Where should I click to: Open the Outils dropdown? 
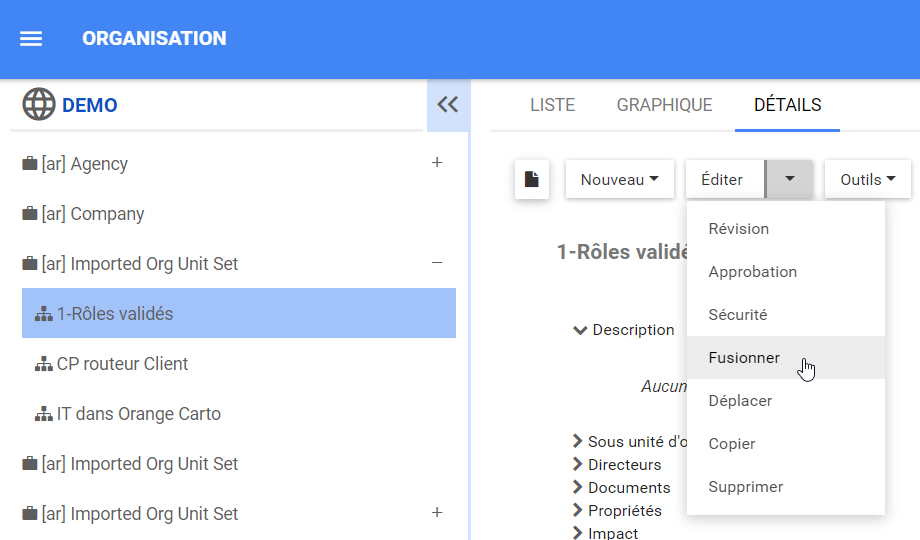(867, 180)
